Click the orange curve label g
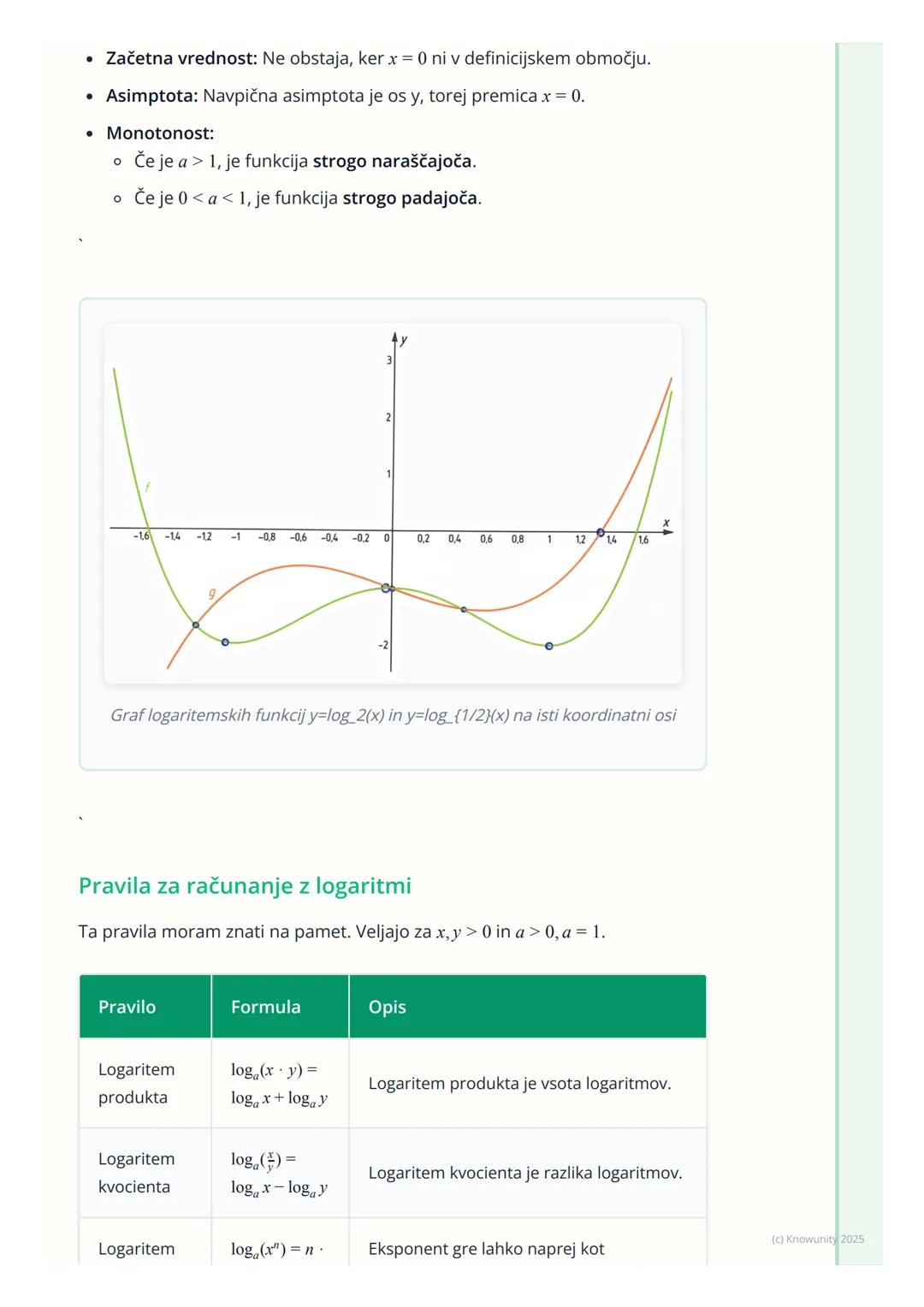 212,592
